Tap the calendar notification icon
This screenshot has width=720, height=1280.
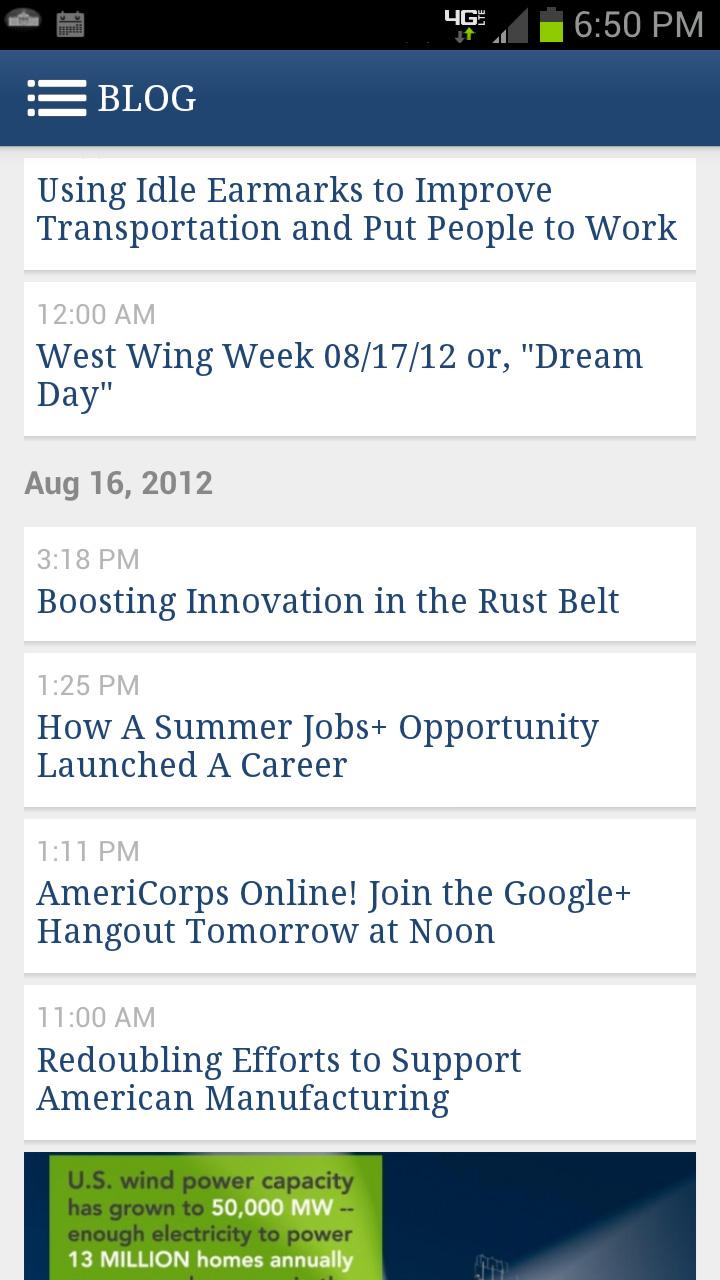(70, 24)
